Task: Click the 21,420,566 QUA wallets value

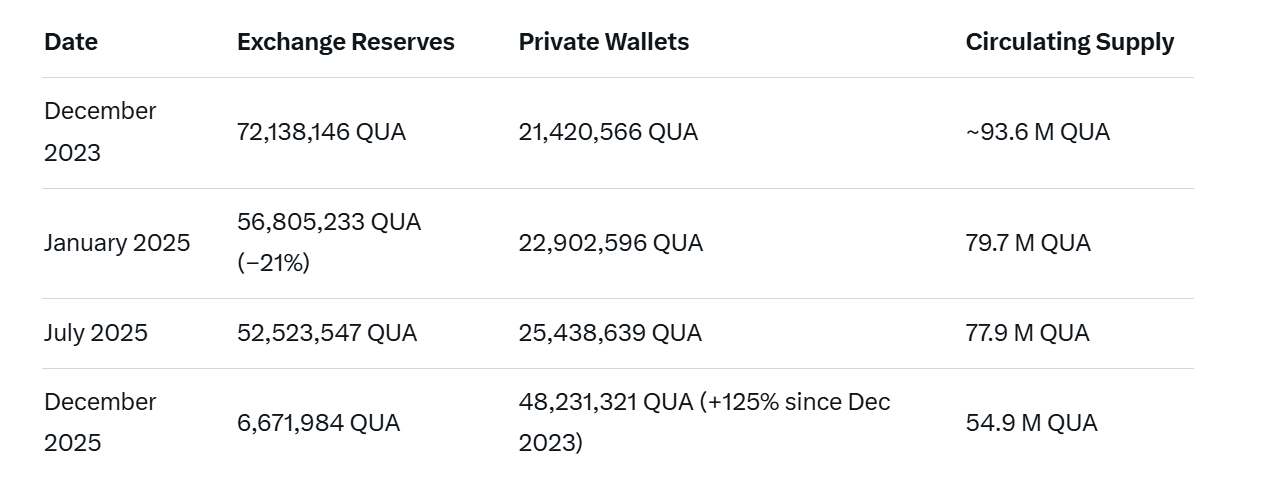Action: (x=608, y=132)
